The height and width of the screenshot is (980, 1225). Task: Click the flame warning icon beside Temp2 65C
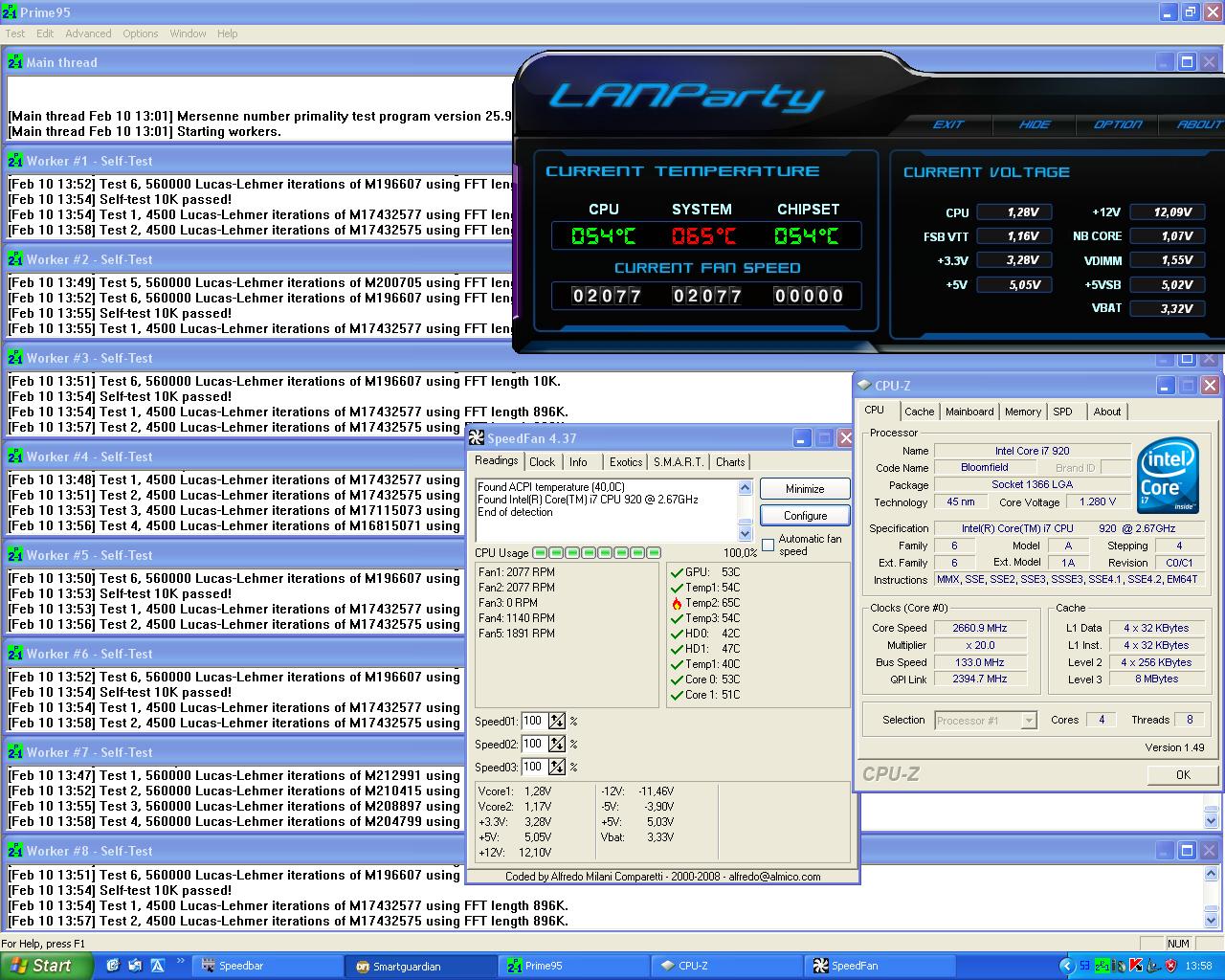coord(677,603)
